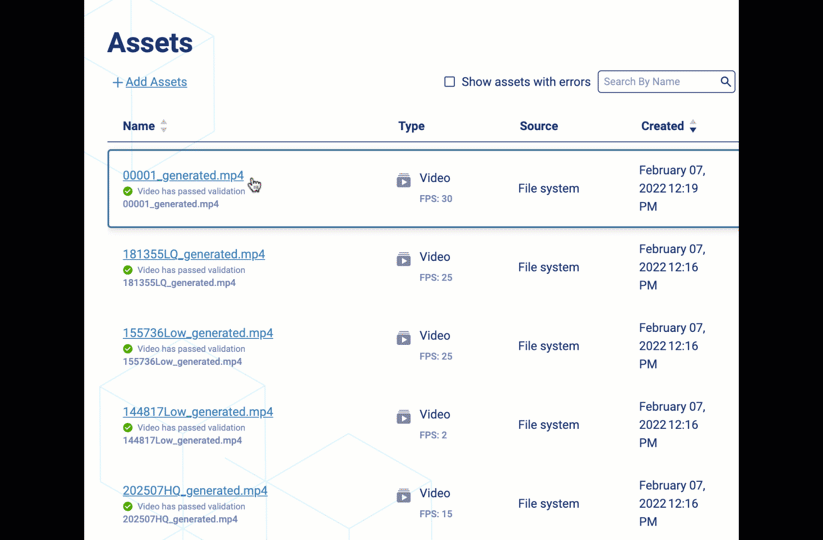The height and width of the screenshot is (540, 823).
Task: Click green validation check for 144817Low_generated.mp4
Action: click(x=128, y=427)
